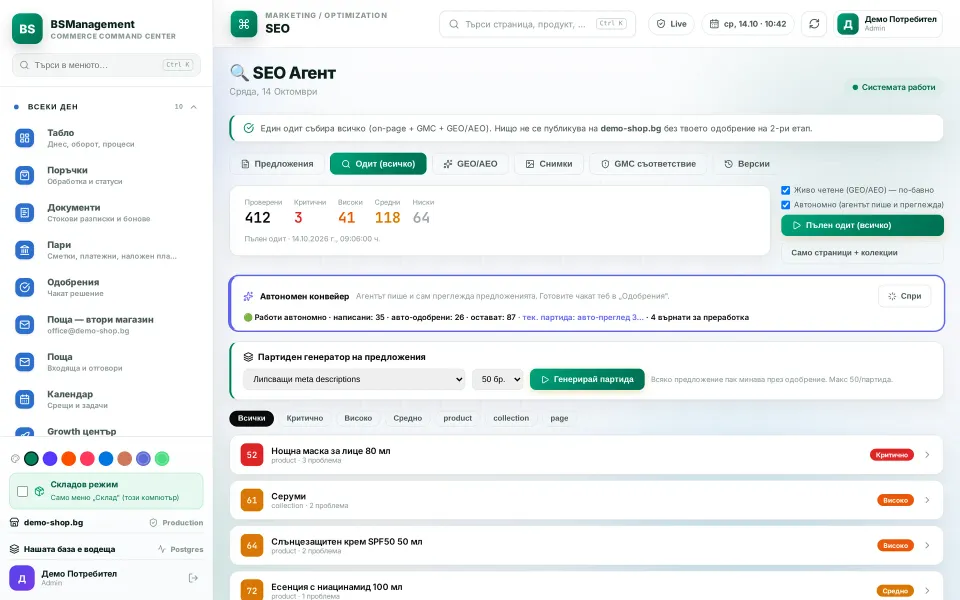Select the page filter chip
This screenshot has width=960, height=600.
[x=559, y=418]
